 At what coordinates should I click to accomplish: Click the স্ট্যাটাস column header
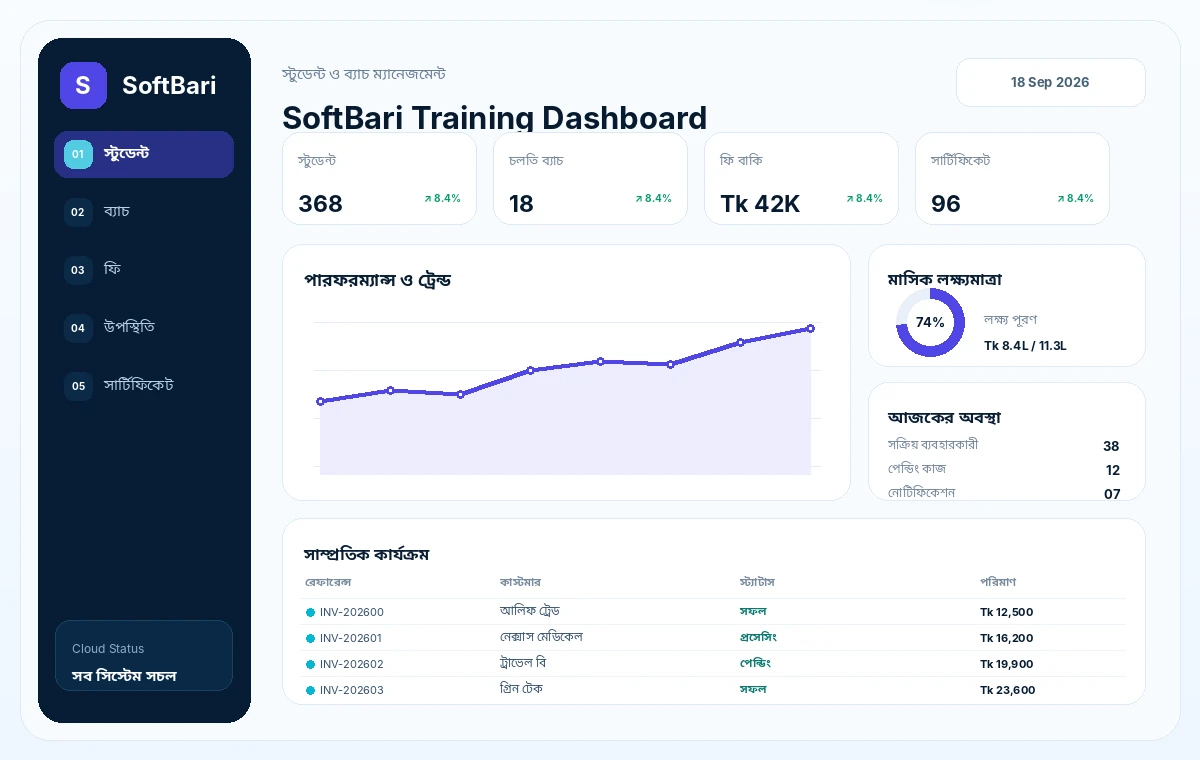(757, 582)
